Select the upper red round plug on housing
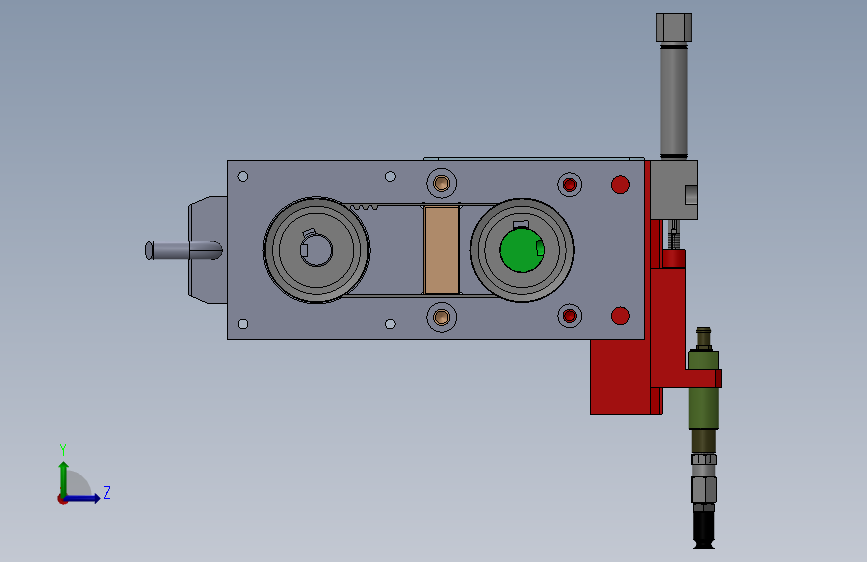Screen dimensions: 867x562 coord(620,185)
